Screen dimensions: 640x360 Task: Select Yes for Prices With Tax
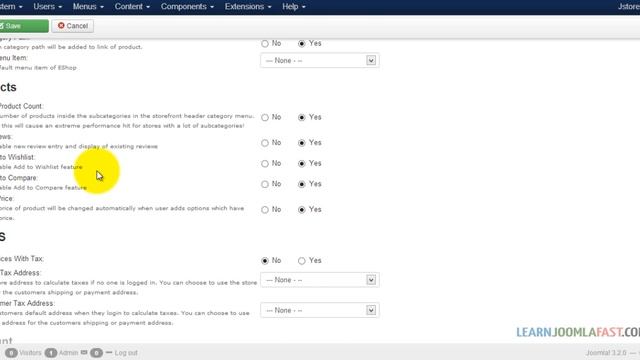(302, 261)
